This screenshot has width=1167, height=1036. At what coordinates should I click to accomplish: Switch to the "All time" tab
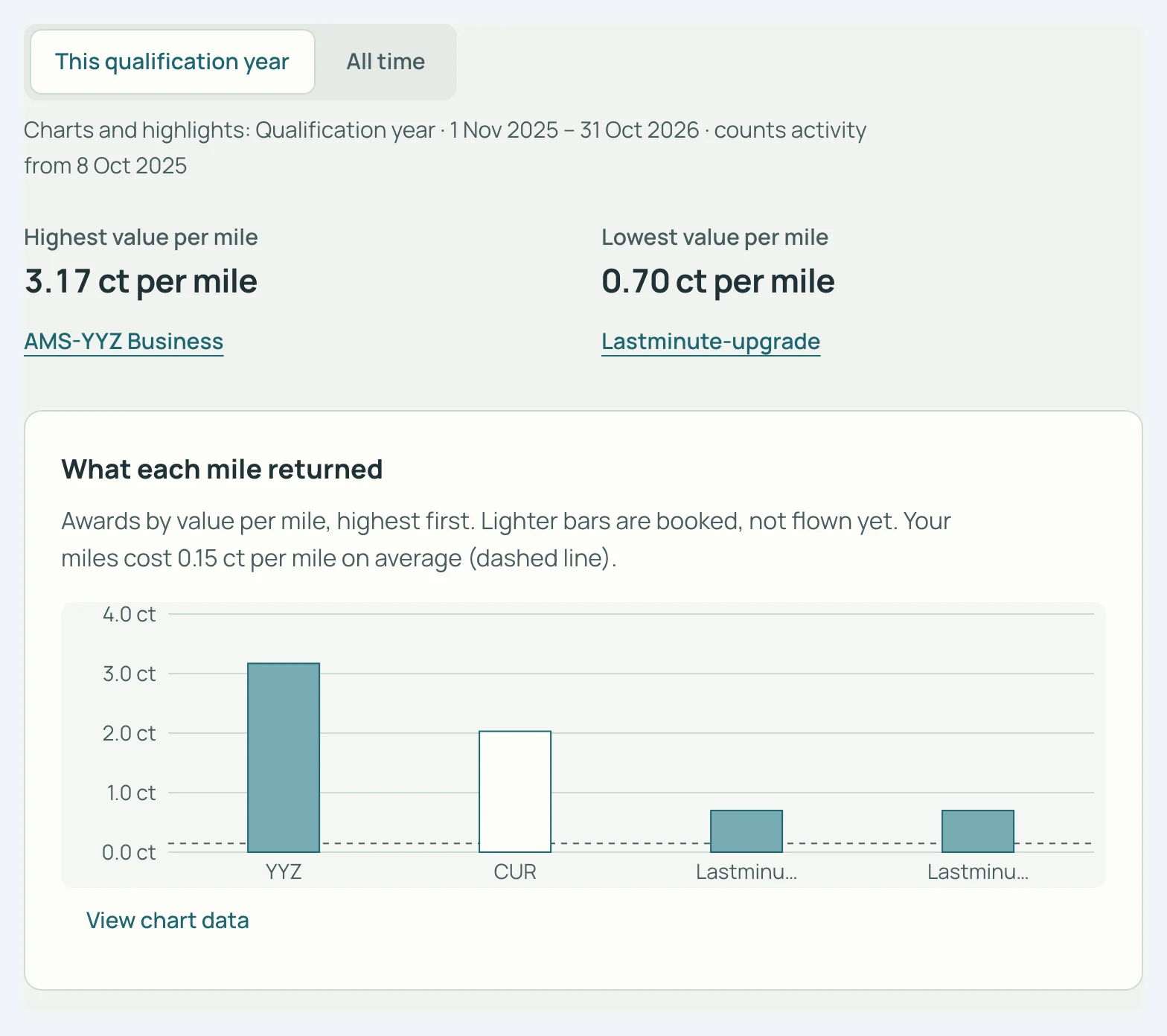(386, 62)
